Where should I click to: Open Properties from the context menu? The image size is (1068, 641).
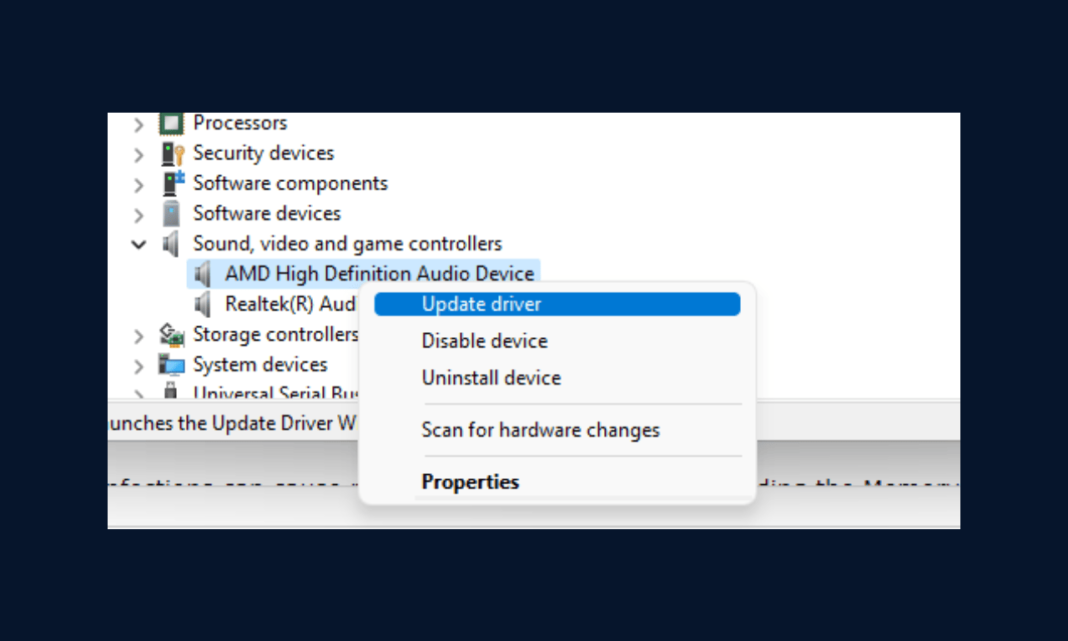tap(470, 482)
